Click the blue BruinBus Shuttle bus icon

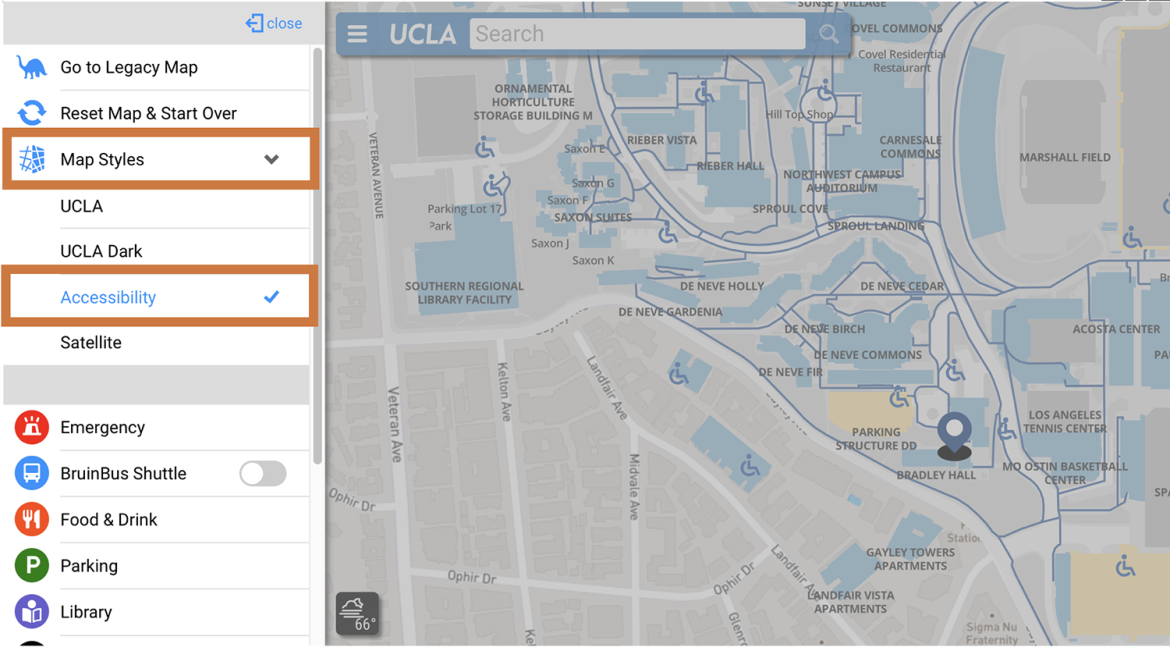click(x=31, y=474)
